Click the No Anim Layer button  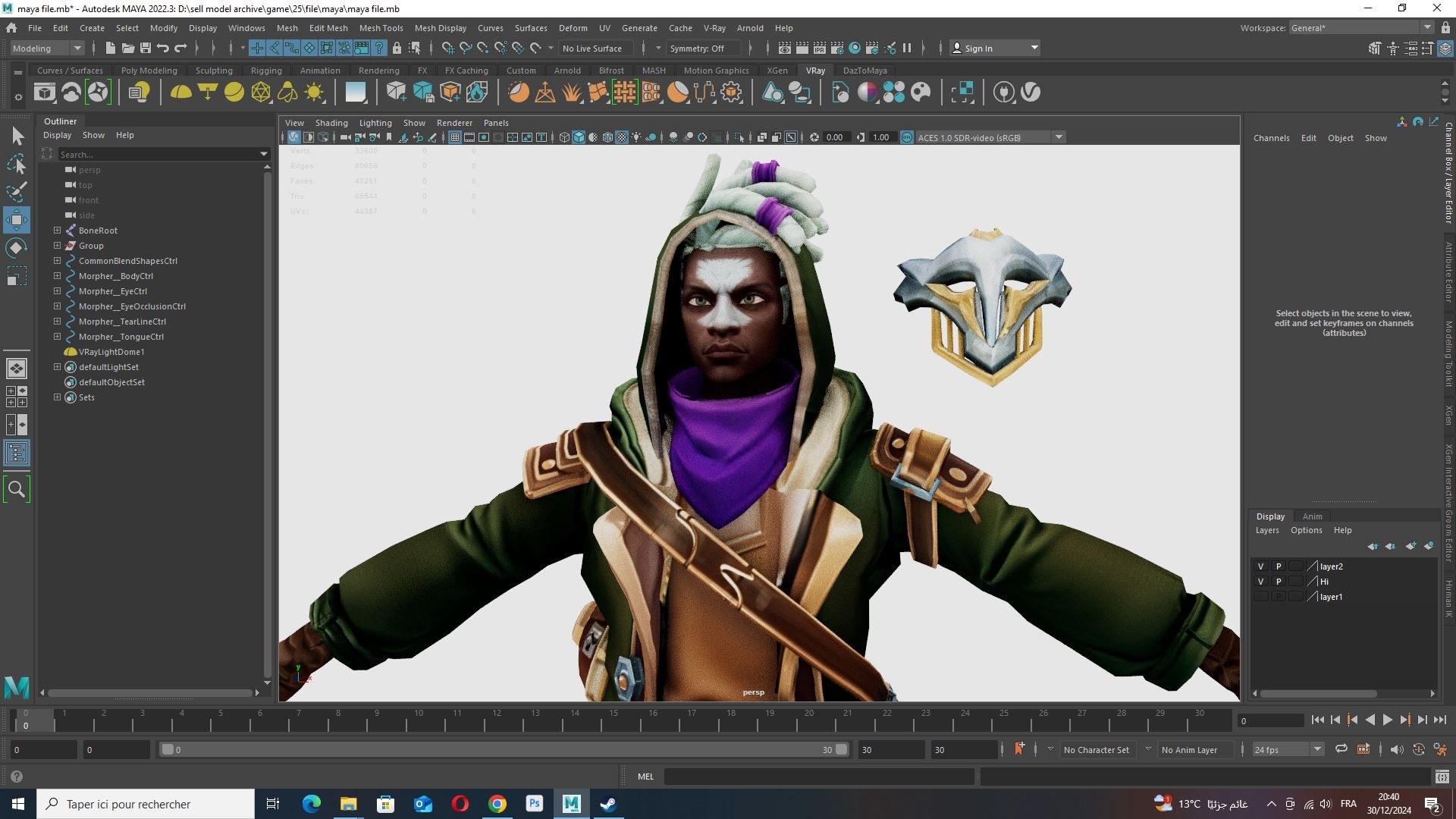(1189, 750)
